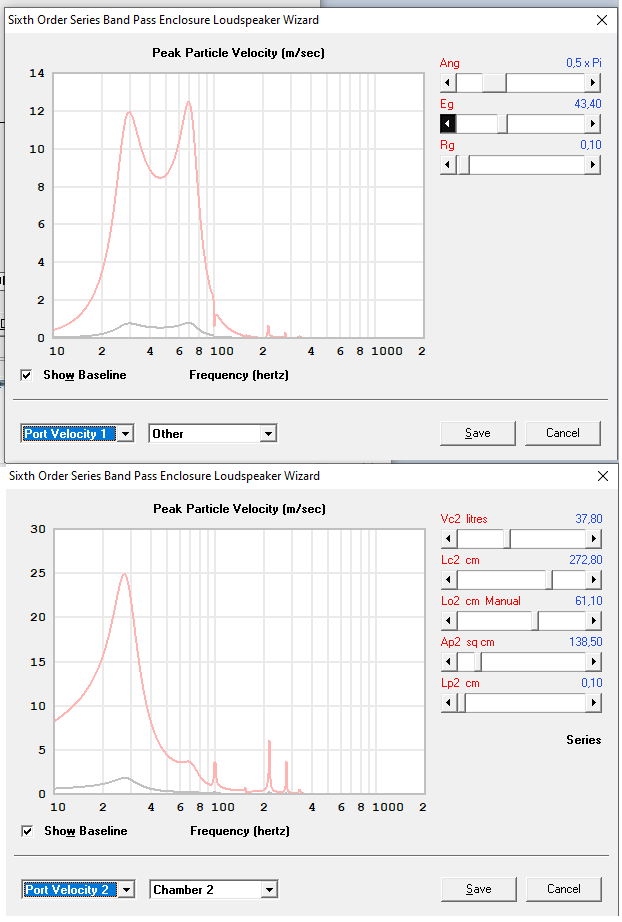Screen dimensions: 622x922
Task: Click the Rg slider thumb
Action: pyautogui.click(x=463, y=165)
